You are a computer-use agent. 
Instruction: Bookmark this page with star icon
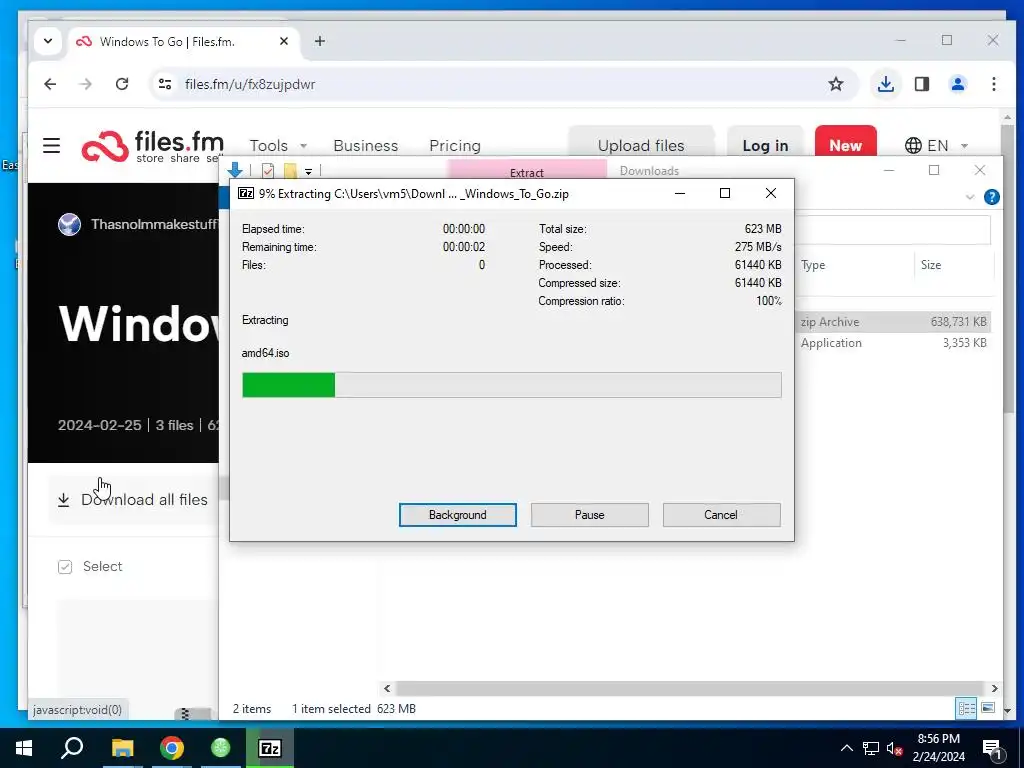point(835,84)
